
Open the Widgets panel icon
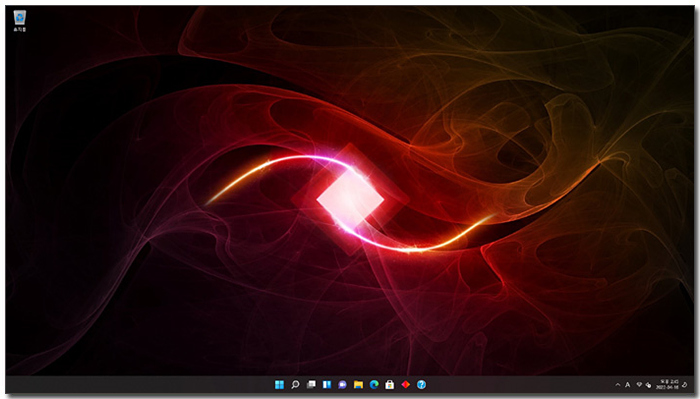point(327,385)
